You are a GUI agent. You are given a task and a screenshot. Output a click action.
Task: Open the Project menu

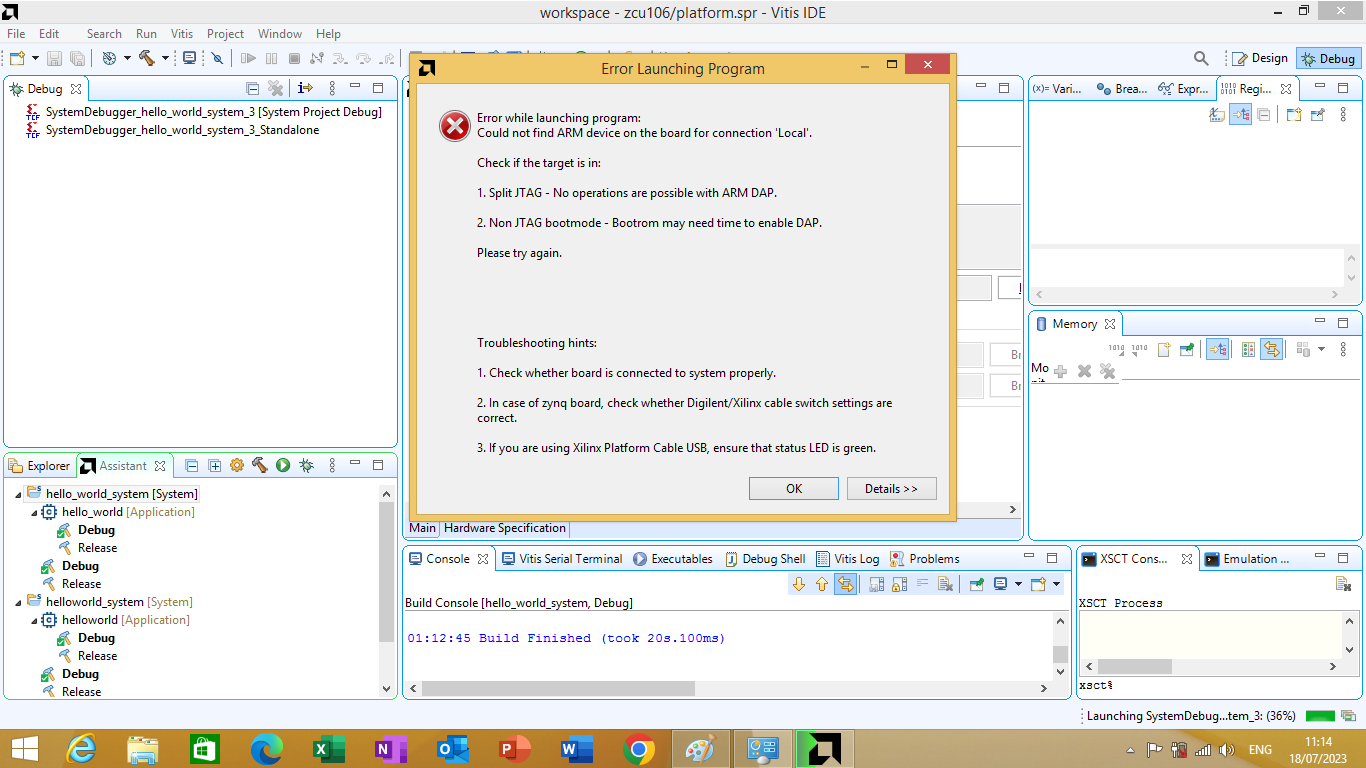coord(225,34)
